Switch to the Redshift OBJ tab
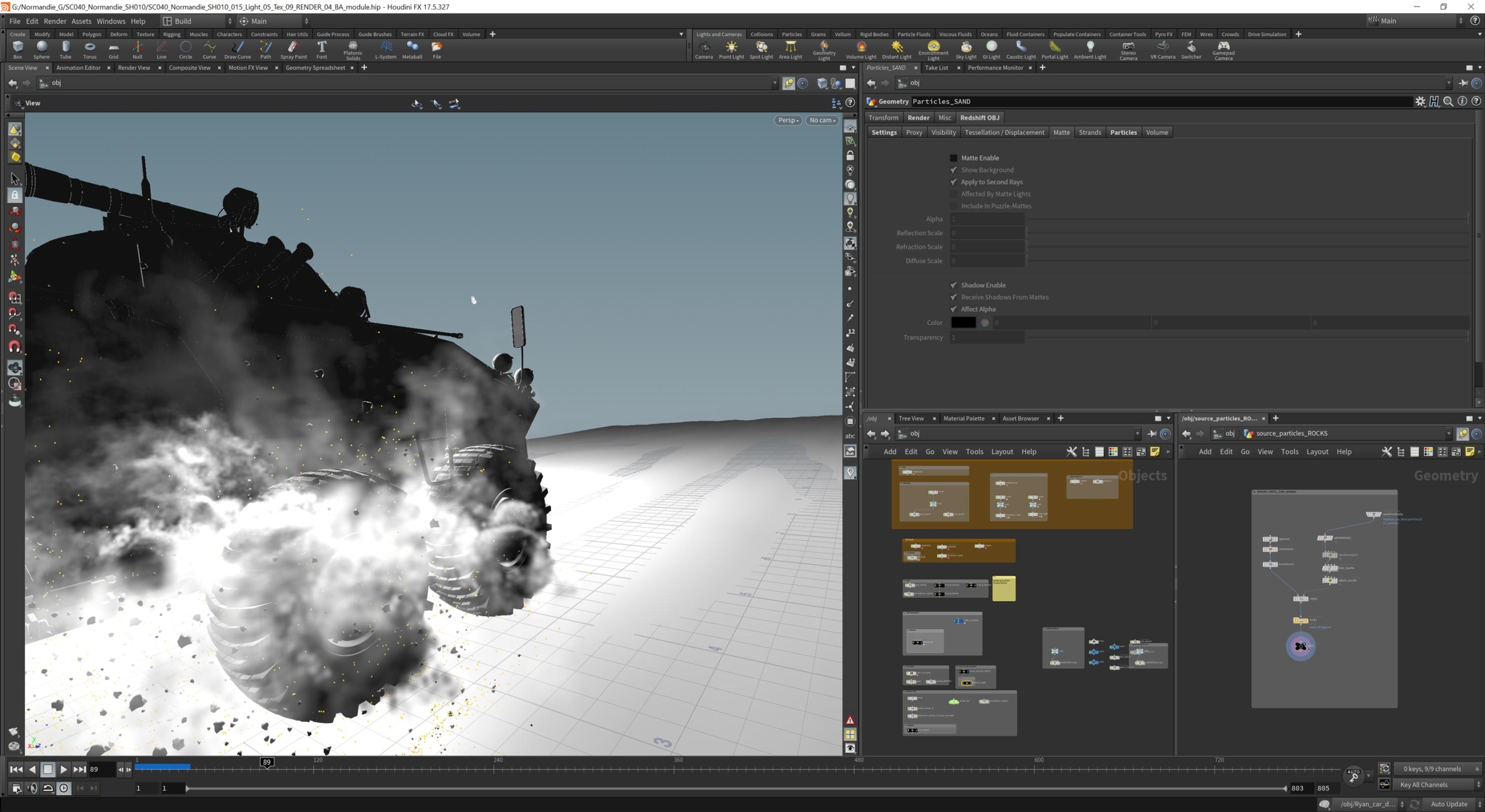 tap(979, 118)
